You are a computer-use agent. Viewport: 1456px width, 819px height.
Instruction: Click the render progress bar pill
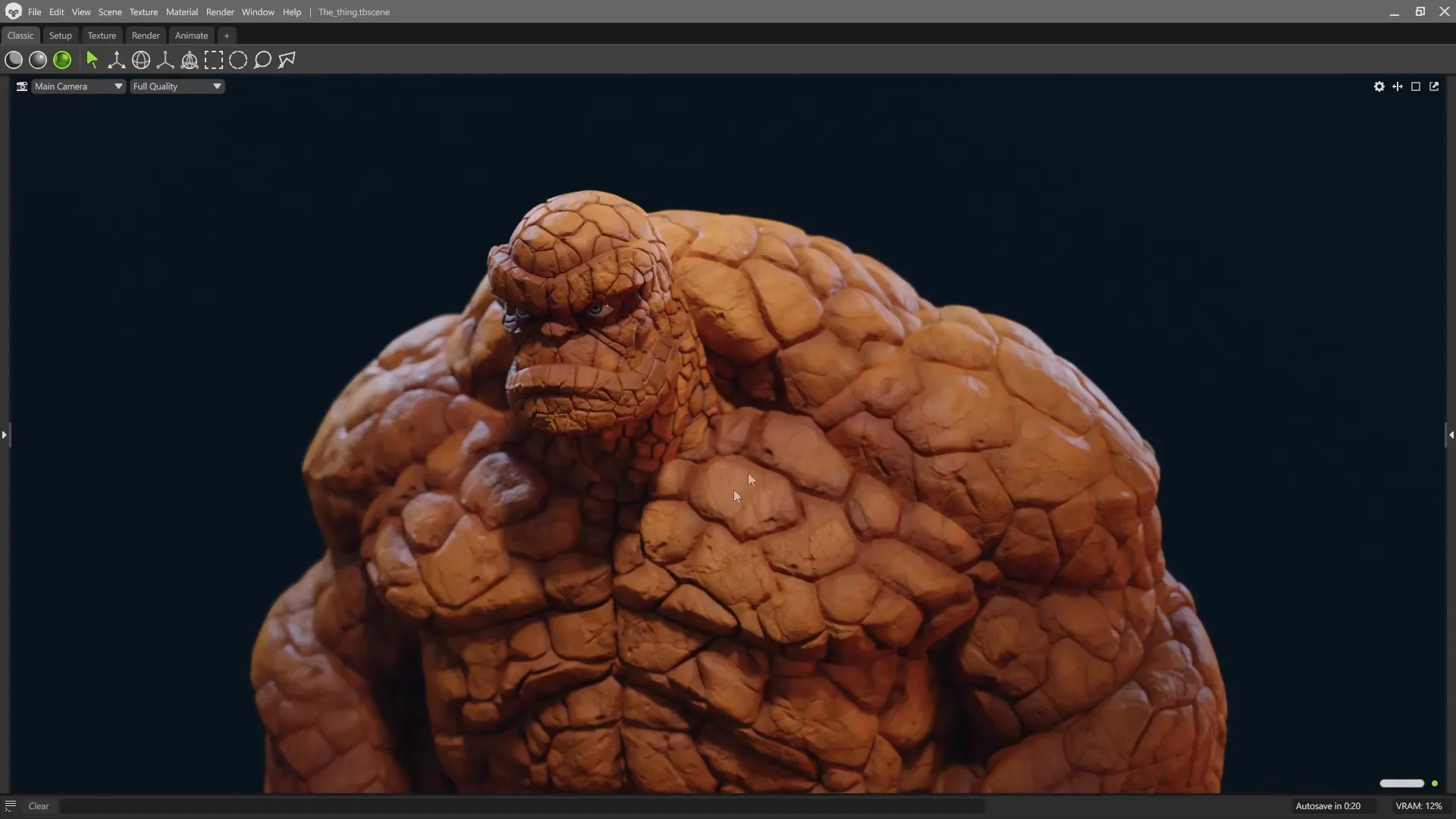click(x=1401, y=783)
